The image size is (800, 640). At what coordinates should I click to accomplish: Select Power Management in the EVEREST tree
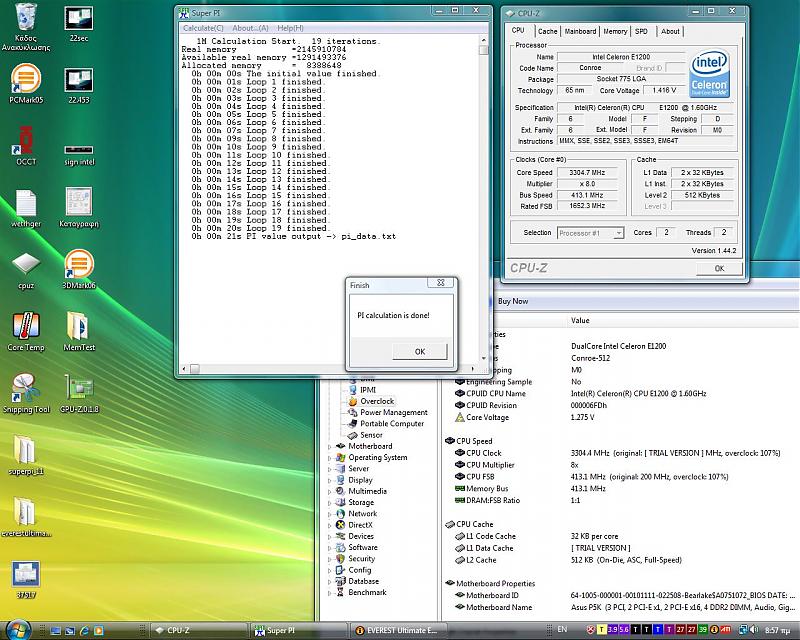coord(393,412)
